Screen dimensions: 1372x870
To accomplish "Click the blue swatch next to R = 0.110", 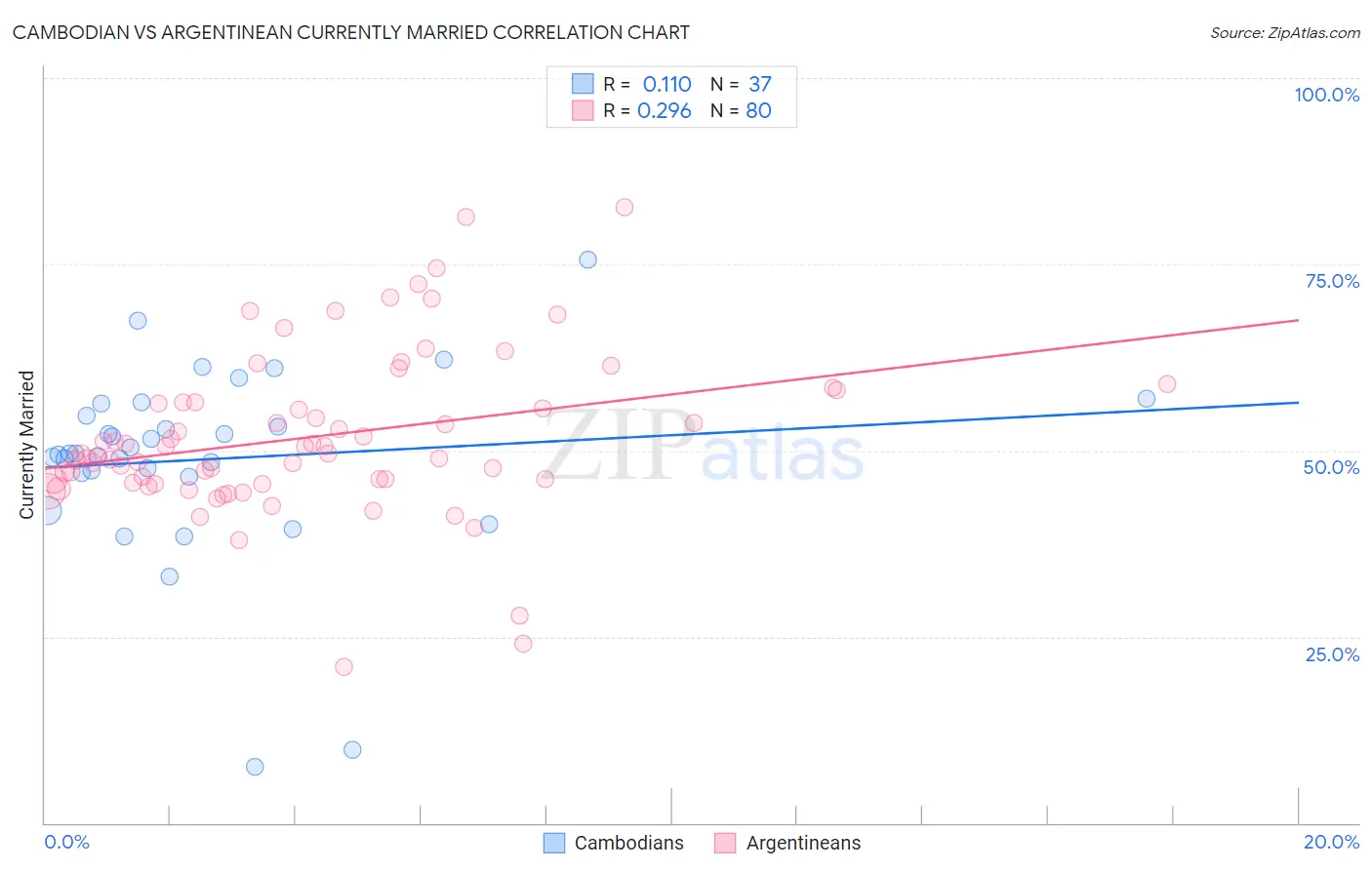I will point(583,84).
